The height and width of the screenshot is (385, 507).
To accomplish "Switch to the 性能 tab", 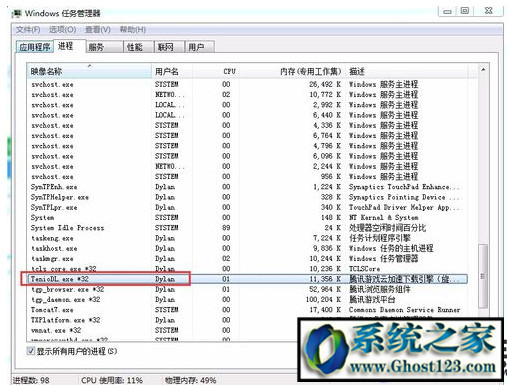I will pyautogui.click(x=139, y=47).
